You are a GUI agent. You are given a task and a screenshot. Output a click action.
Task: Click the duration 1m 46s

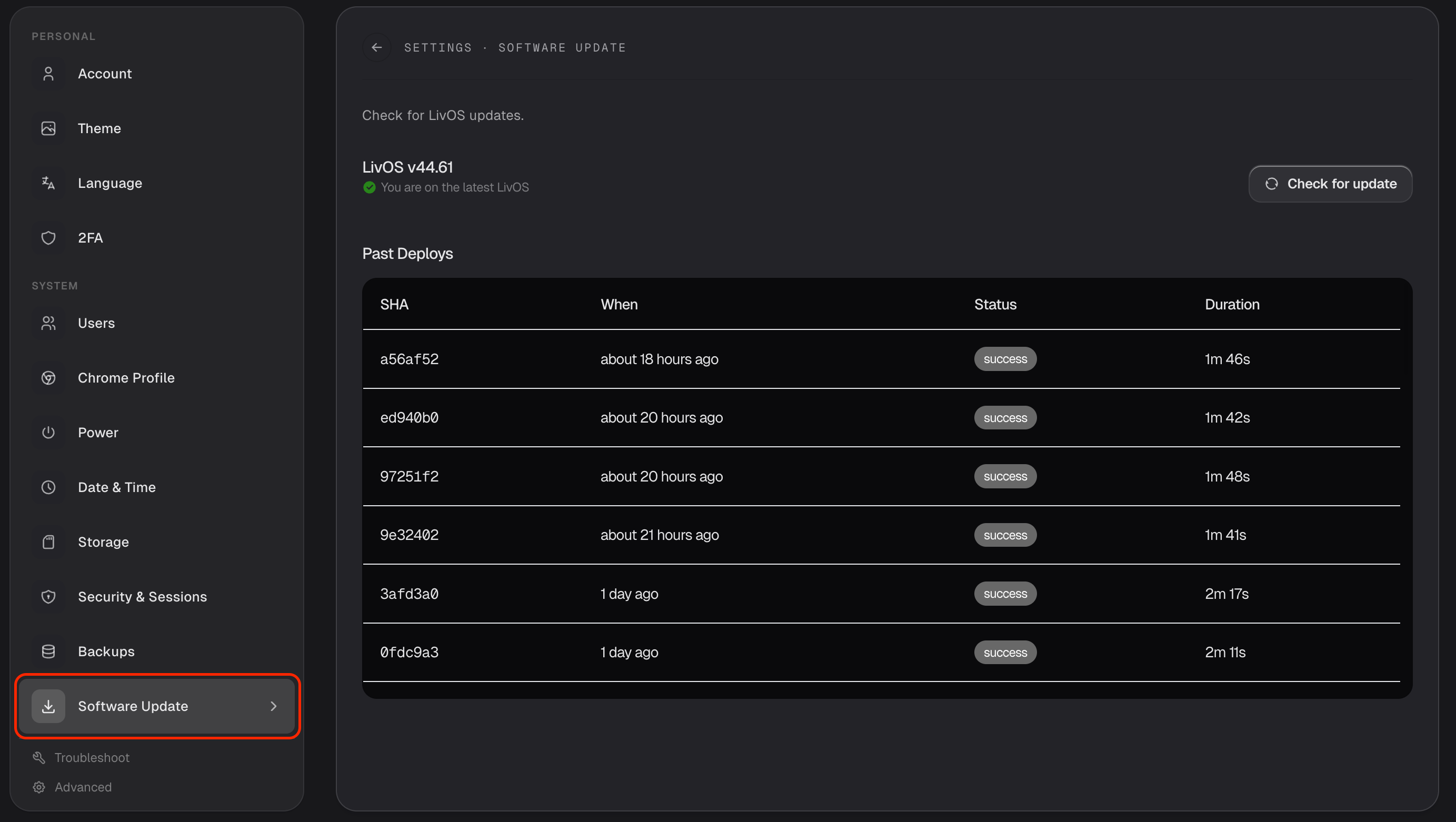1227,359
